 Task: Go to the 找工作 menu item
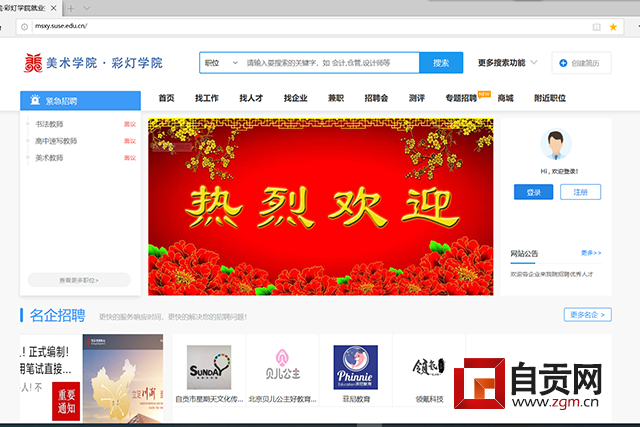[207, 98]
